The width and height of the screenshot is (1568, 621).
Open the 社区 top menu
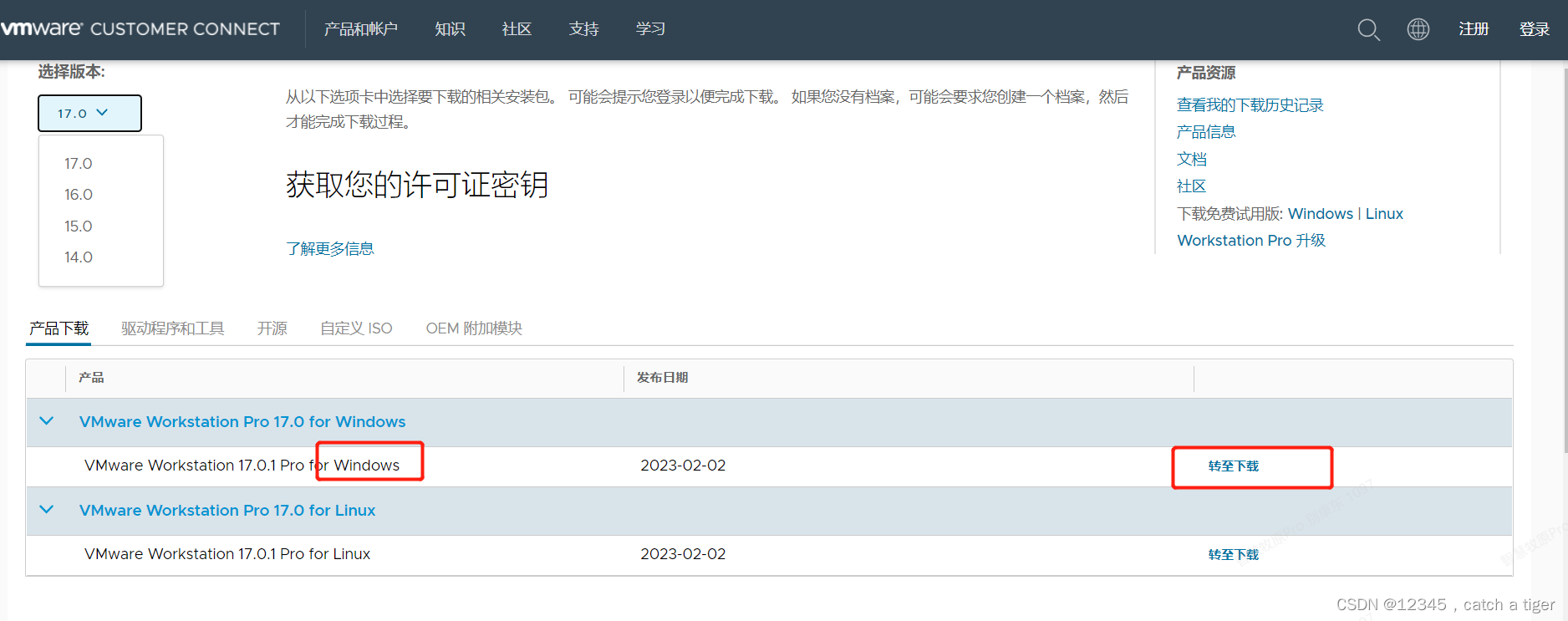point(517,29)
